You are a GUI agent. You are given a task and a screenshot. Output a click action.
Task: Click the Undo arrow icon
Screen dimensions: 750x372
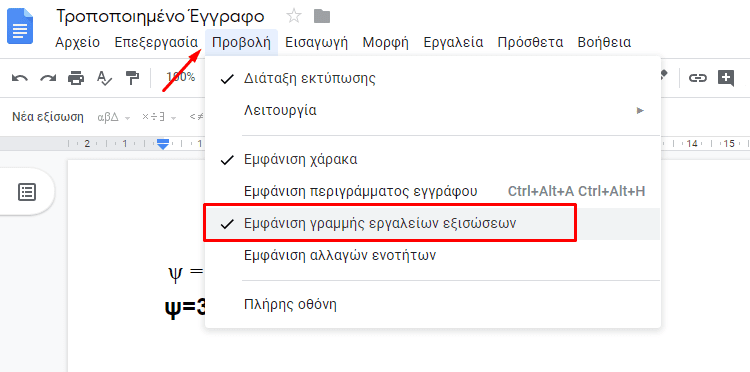pos(20,77)
